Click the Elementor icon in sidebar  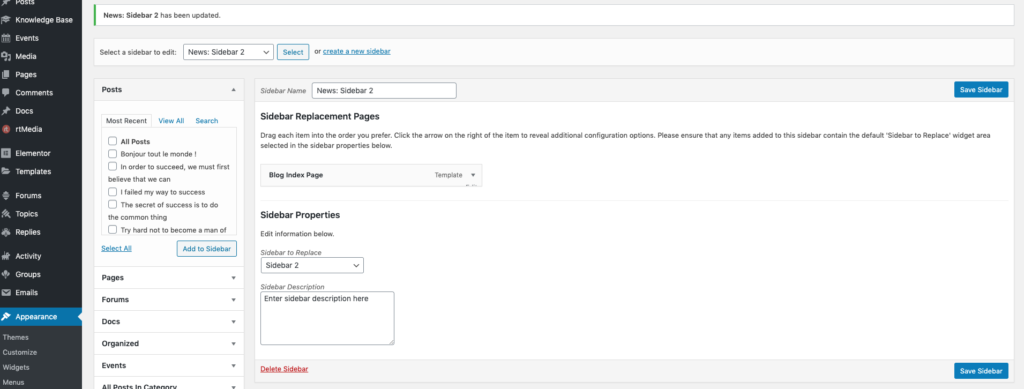6,153
